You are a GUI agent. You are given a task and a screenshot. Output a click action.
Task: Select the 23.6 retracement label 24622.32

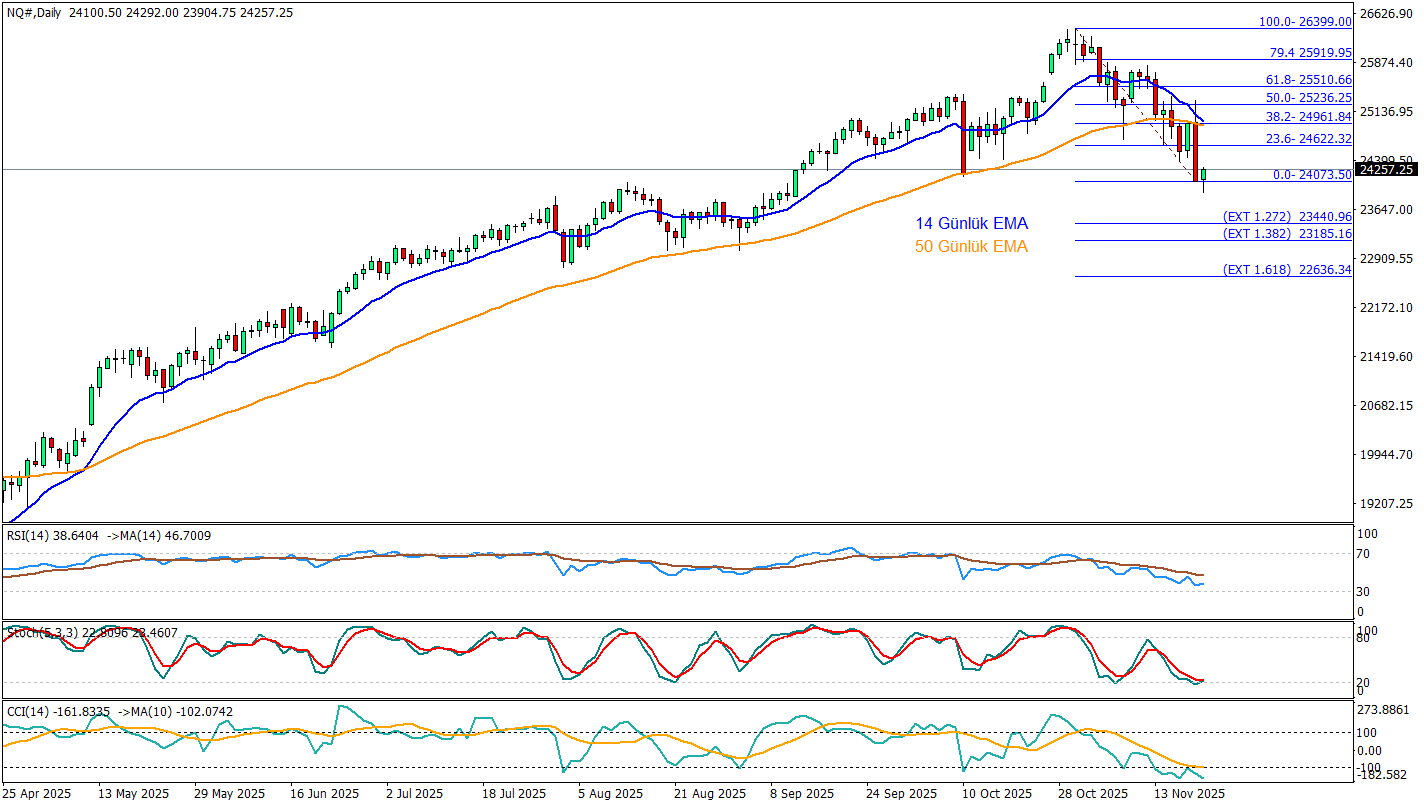coord(1299,139)
